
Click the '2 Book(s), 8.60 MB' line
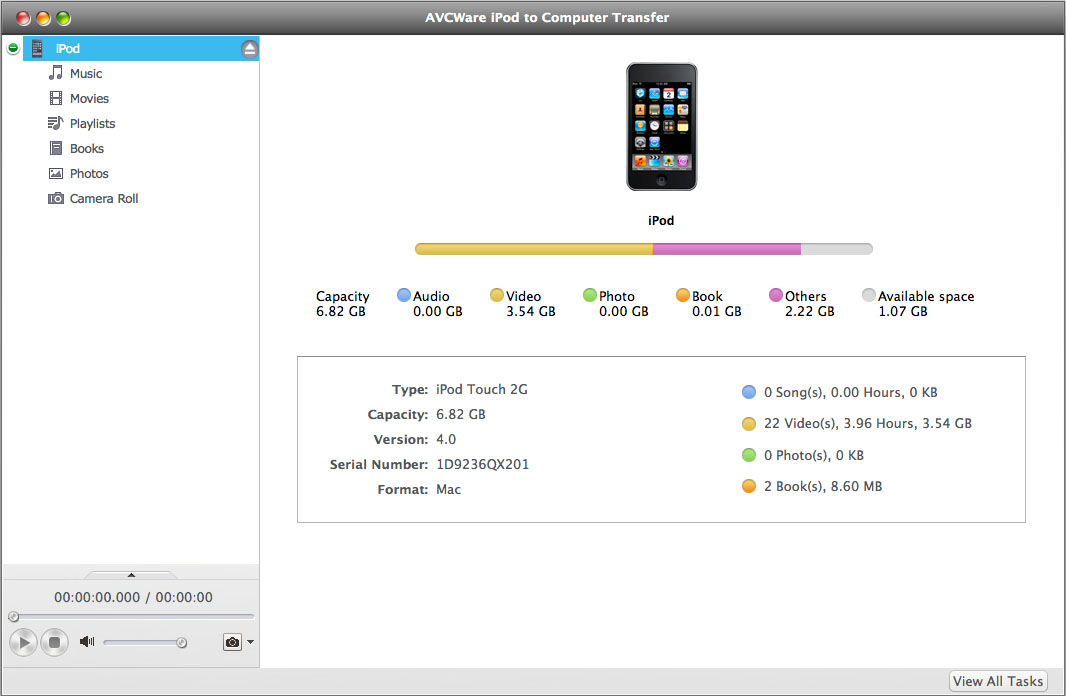pyautogui.click(x=823, y=487)
